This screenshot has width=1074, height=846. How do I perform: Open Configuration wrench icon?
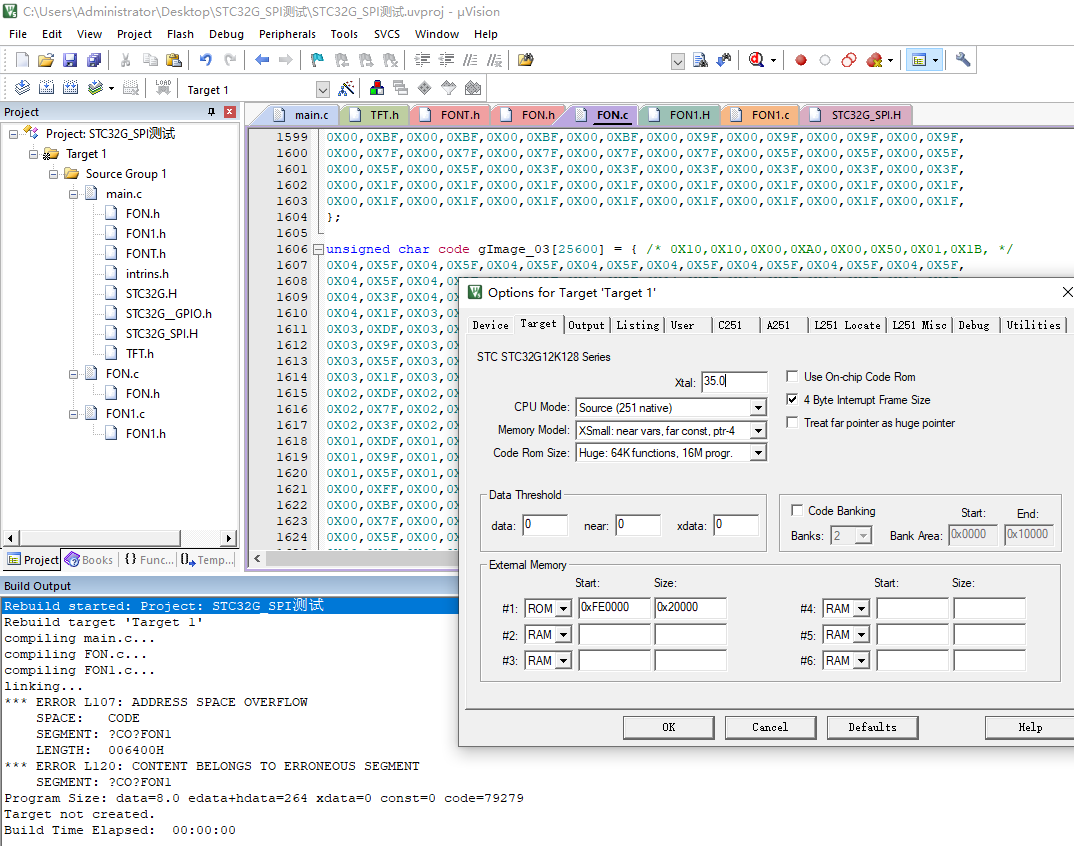(962, 60)
